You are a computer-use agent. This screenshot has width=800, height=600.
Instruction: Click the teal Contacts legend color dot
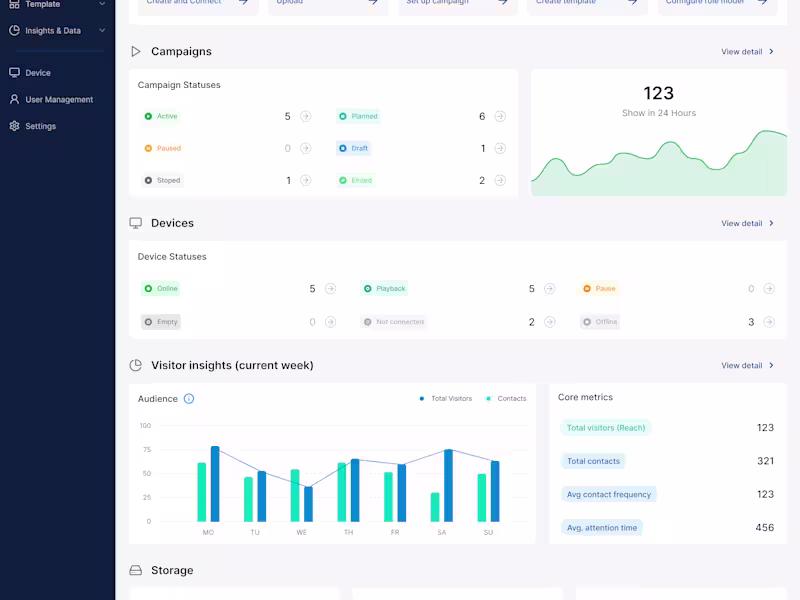tap(488, 398)
